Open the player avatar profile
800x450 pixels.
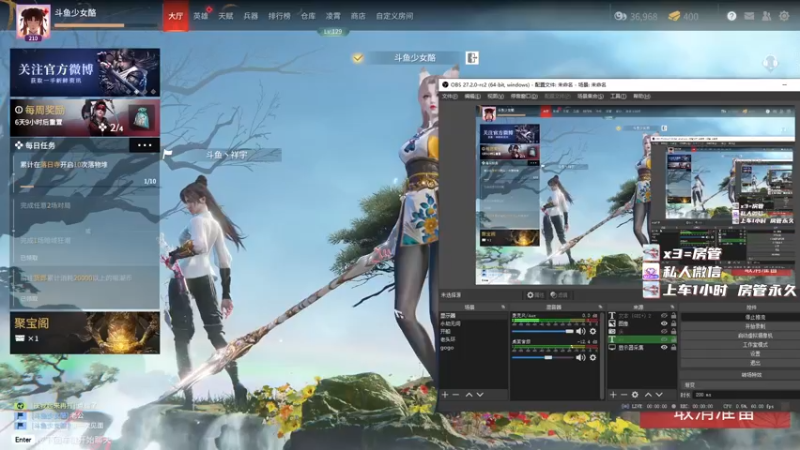pos(33,22)
